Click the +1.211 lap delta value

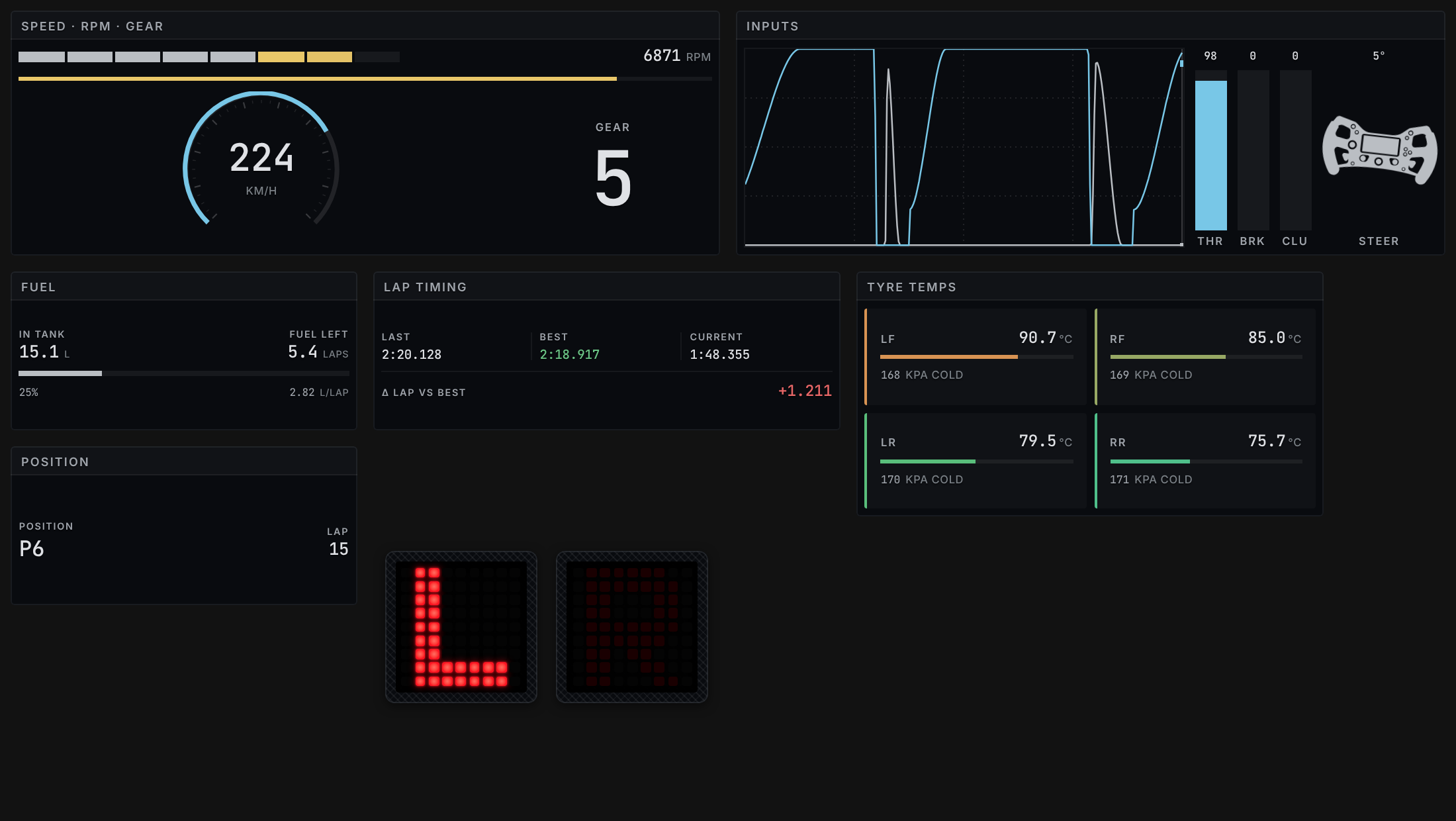[805, 391]
